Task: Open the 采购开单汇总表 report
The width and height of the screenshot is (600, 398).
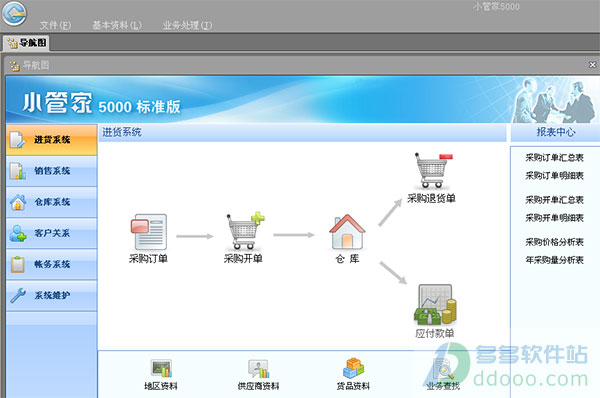Action: (554, 200)
